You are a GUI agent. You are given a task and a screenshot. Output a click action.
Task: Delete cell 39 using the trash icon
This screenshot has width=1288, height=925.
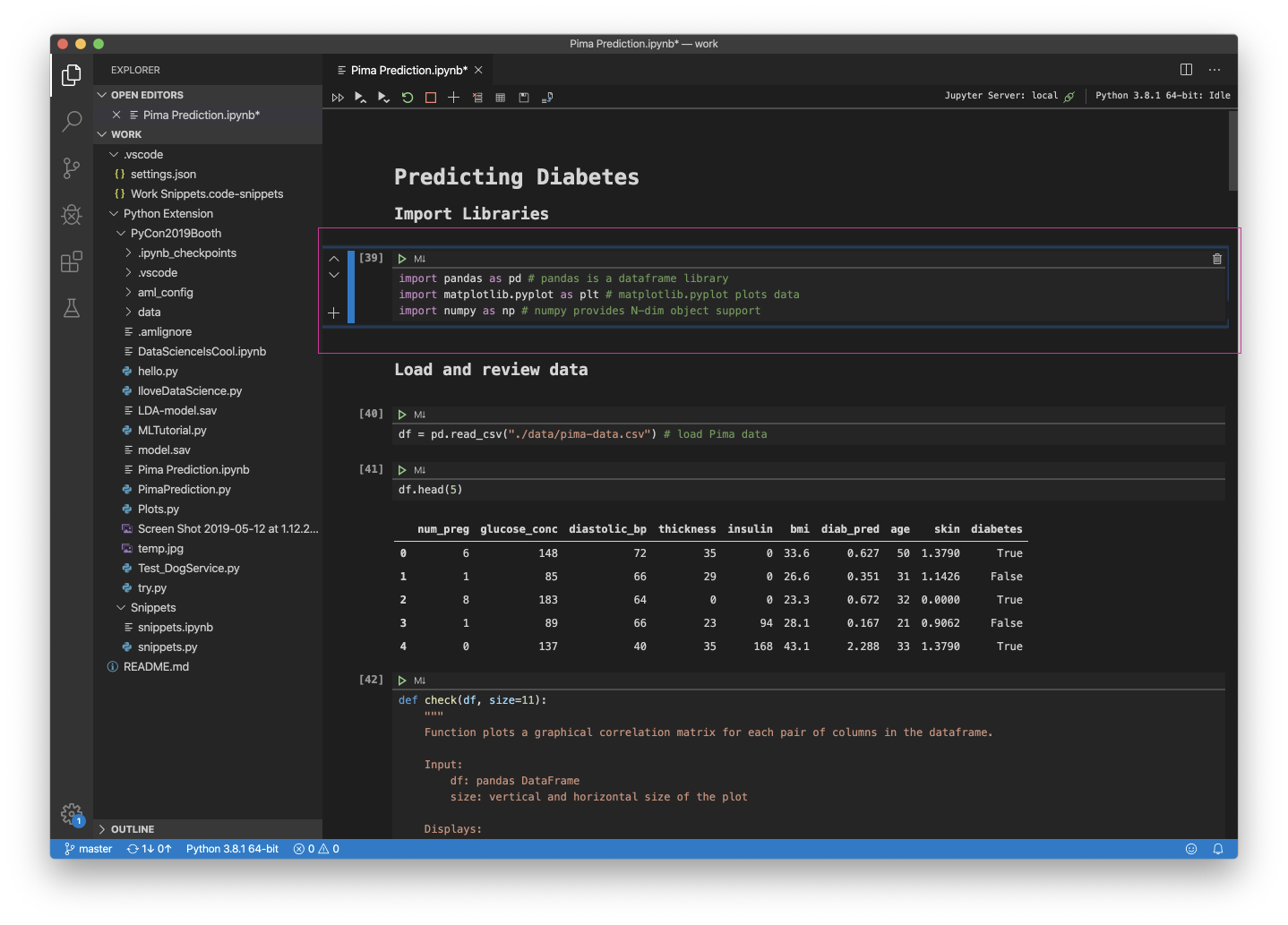(x=1215, y=258)
